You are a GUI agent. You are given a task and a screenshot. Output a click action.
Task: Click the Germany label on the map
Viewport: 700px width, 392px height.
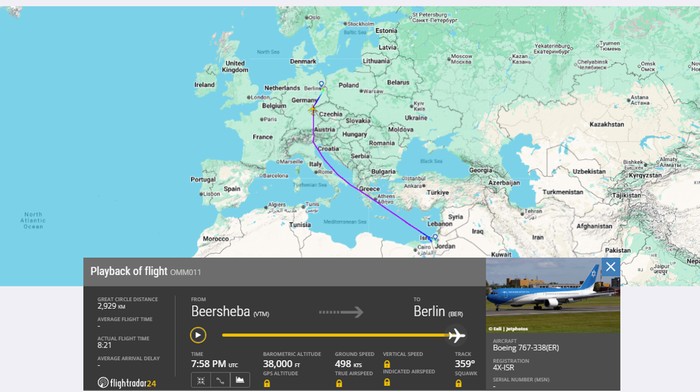tap(304, 100)
